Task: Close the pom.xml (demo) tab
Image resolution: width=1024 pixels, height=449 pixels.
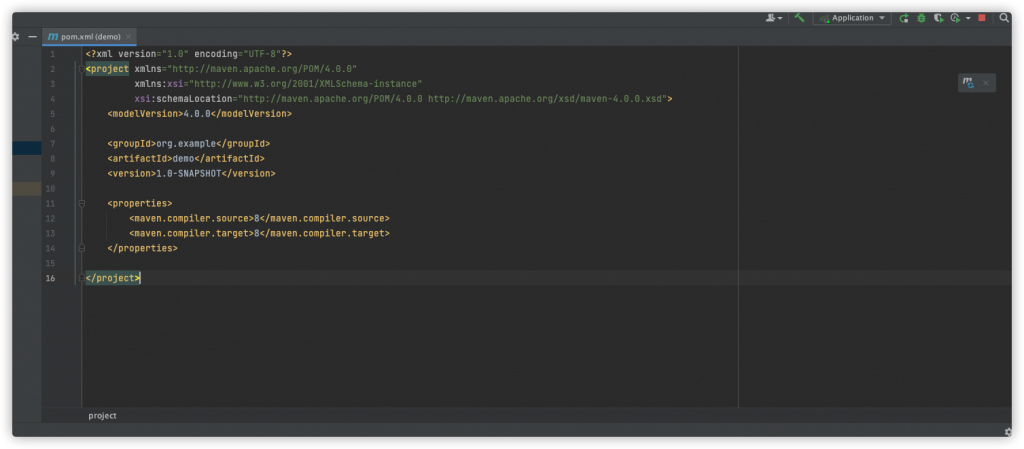Action: coord(126,36)
